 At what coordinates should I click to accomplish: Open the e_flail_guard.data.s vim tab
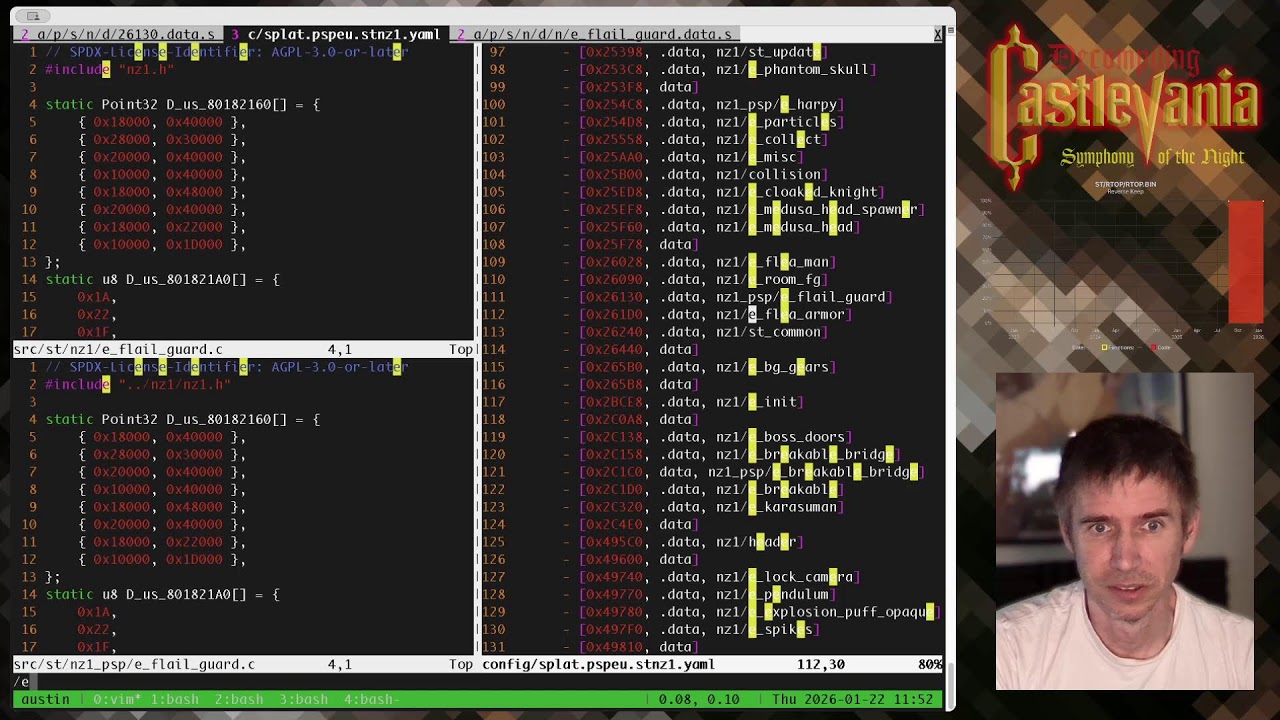coord(594,34)
